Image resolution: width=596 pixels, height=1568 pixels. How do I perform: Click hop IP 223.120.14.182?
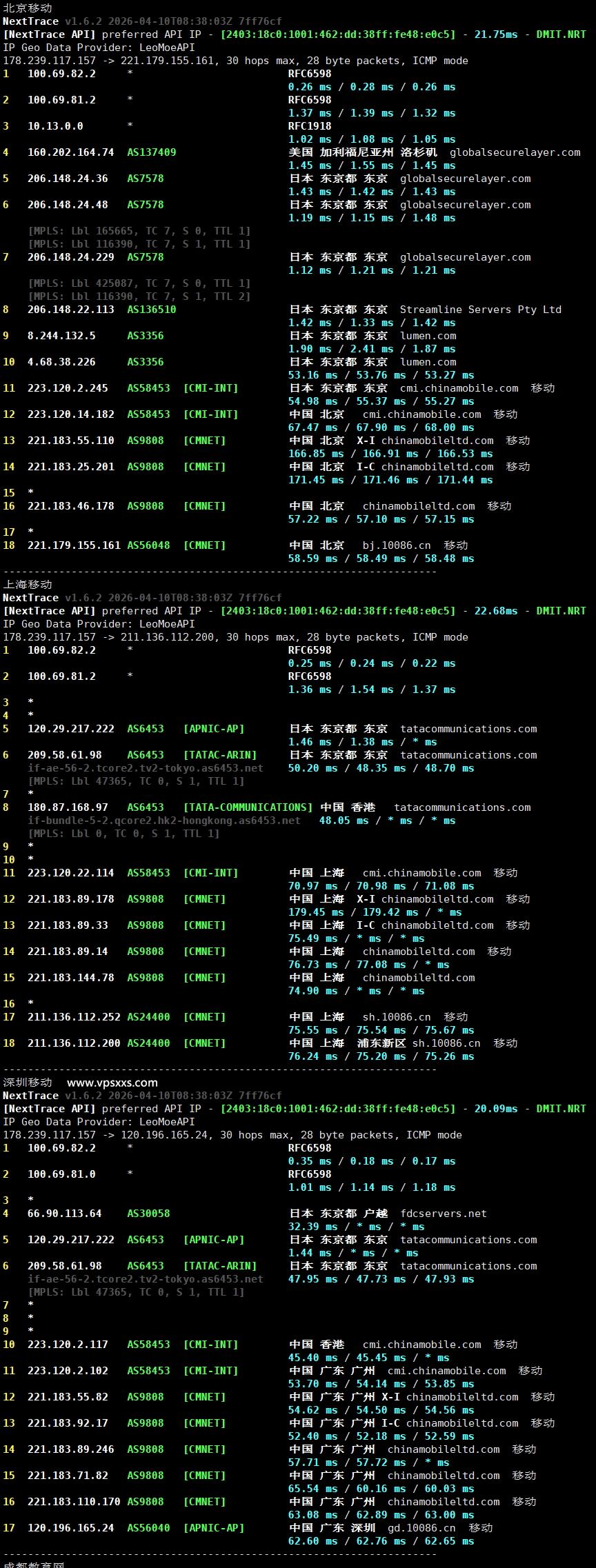(71, 414)
